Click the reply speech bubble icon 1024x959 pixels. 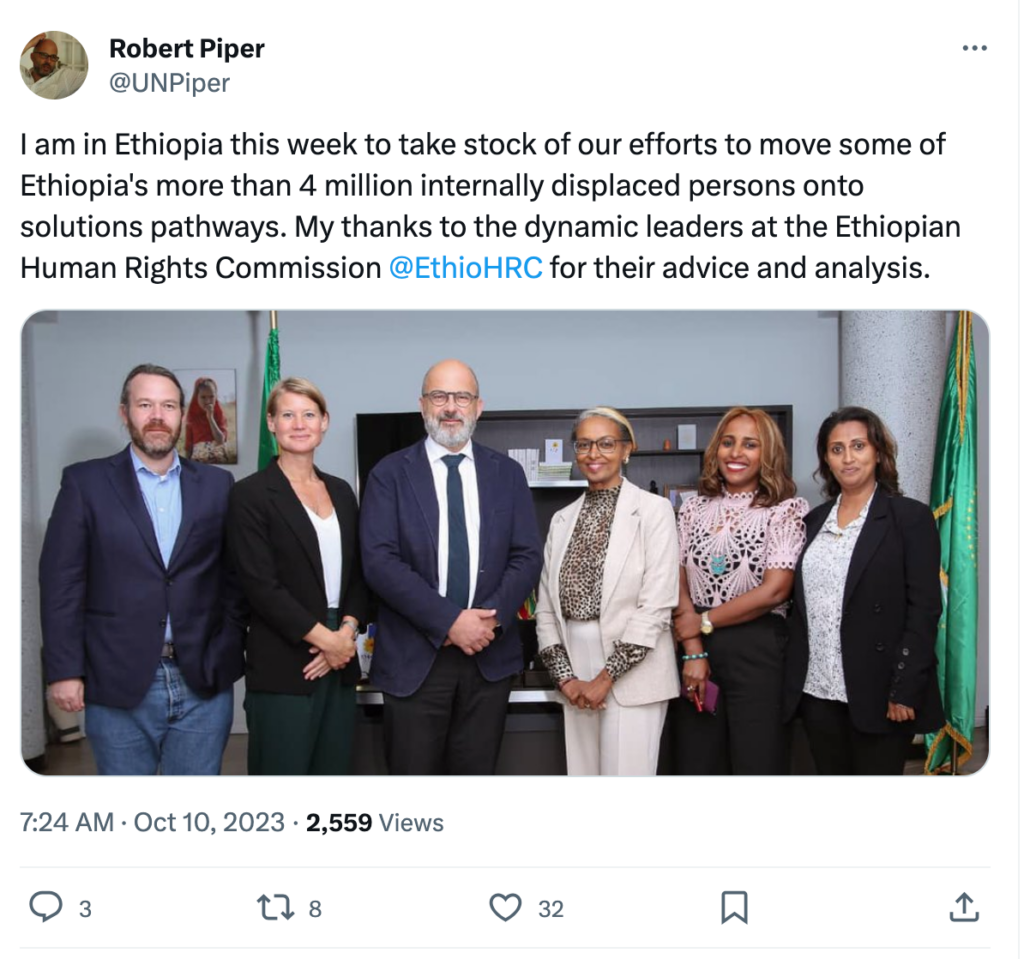46,907
